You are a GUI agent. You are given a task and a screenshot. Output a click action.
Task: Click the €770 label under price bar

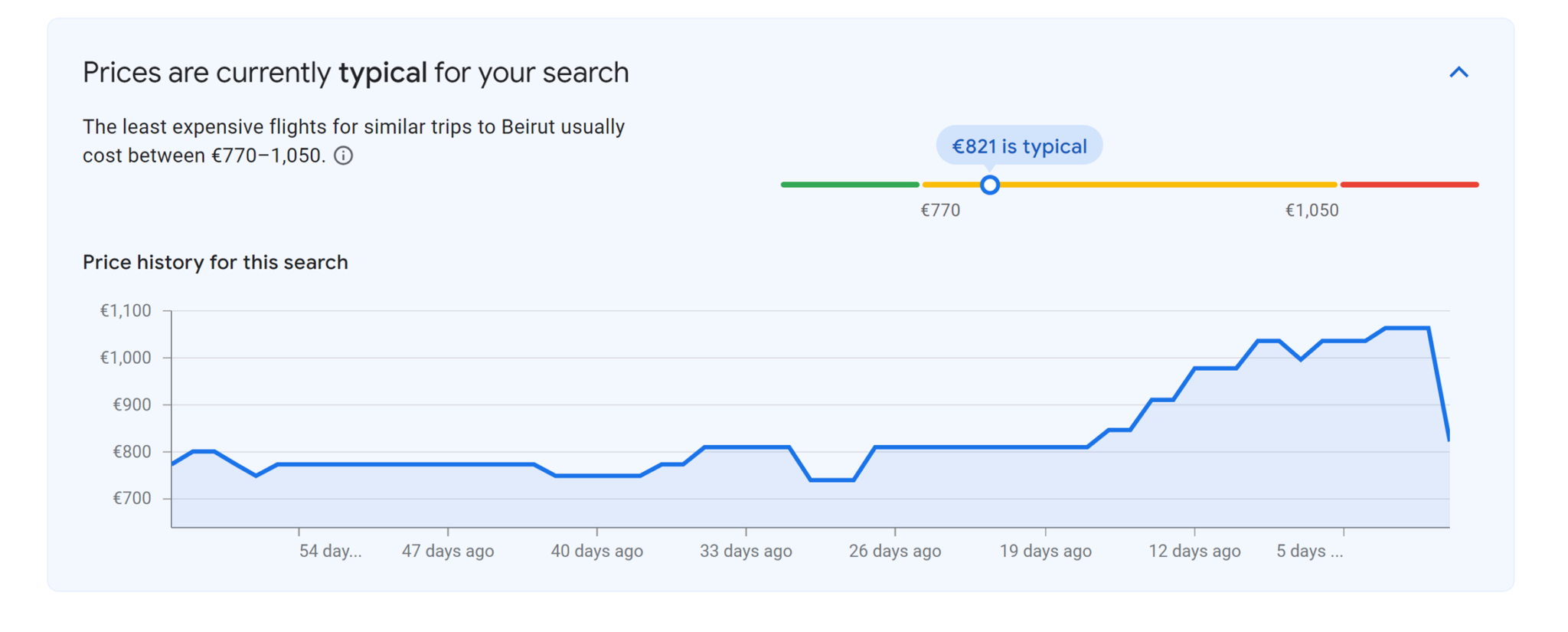[939, 211]
